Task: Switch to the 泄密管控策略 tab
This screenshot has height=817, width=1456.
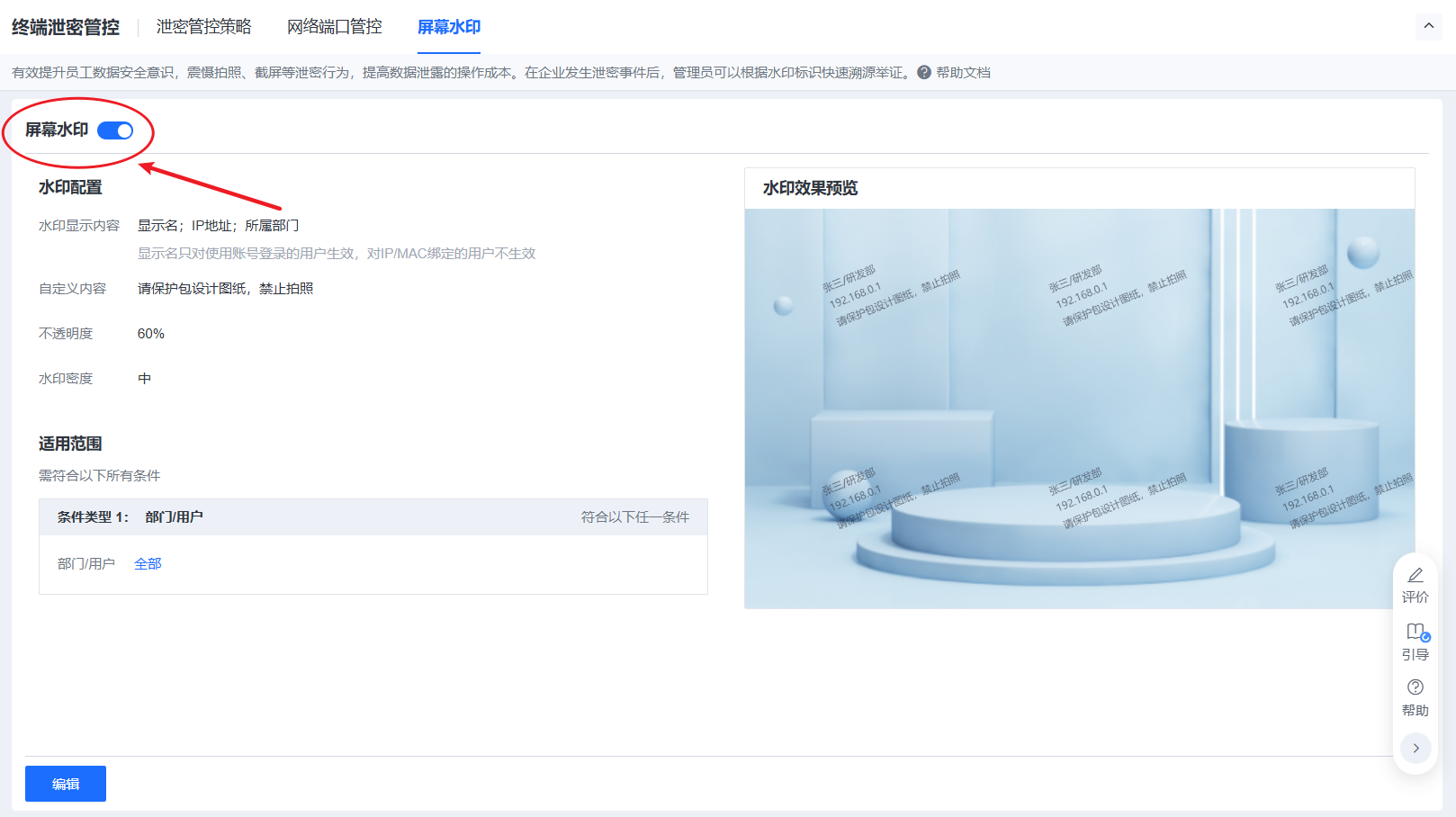Action: [203, 27]
